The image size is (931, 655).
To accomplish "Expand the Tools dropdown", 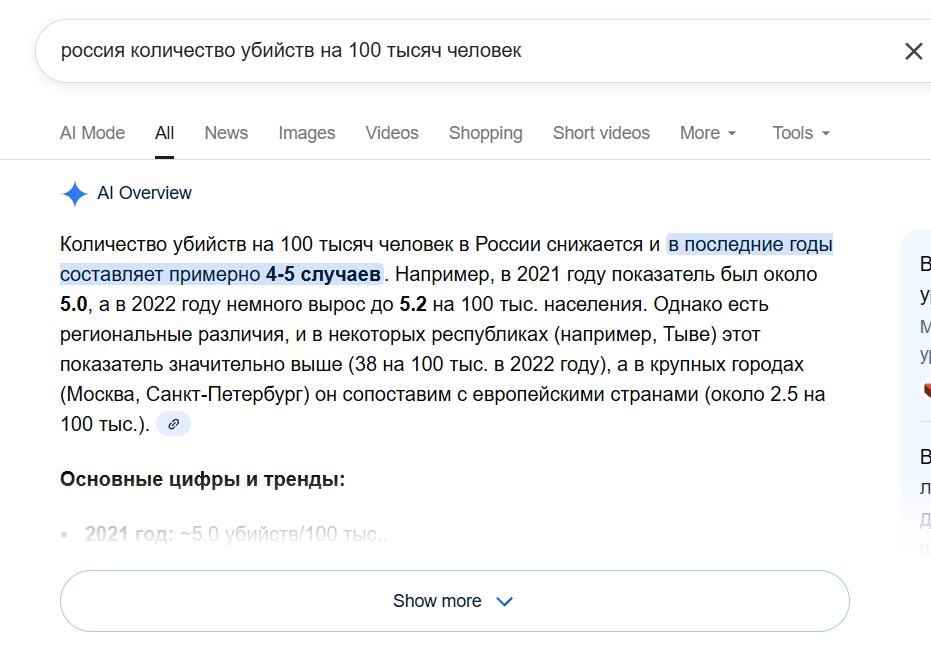I will (801, 133).
